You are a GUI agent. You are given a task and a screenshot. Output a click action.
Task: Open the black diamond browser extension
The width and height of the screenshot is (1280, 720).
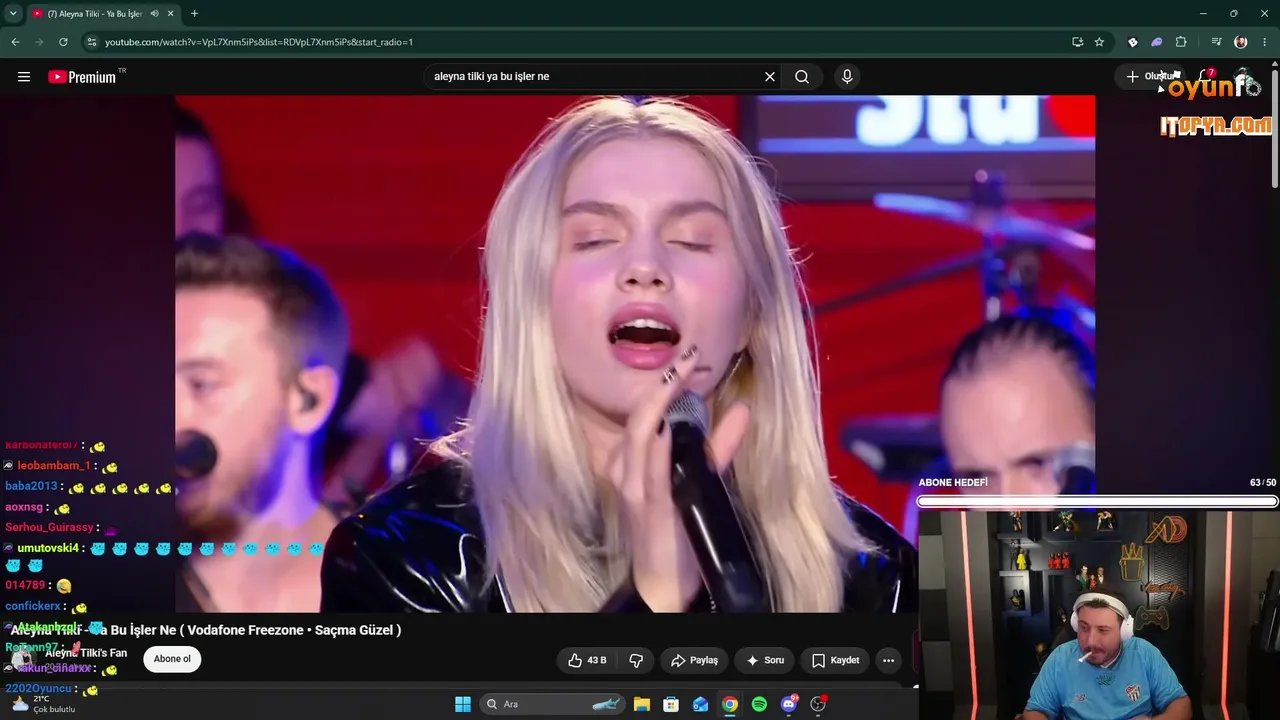point(1133,42)
